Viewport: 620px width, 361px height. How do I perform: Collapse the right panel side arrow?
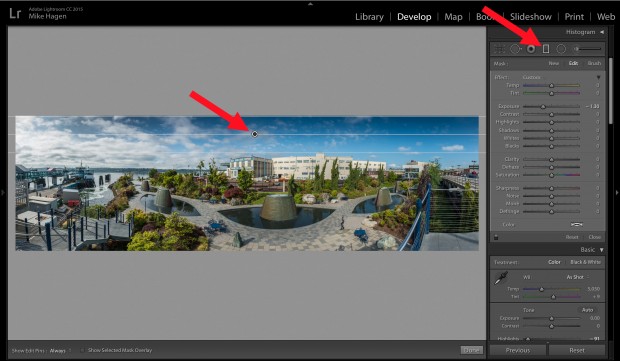tap(617, 193)
